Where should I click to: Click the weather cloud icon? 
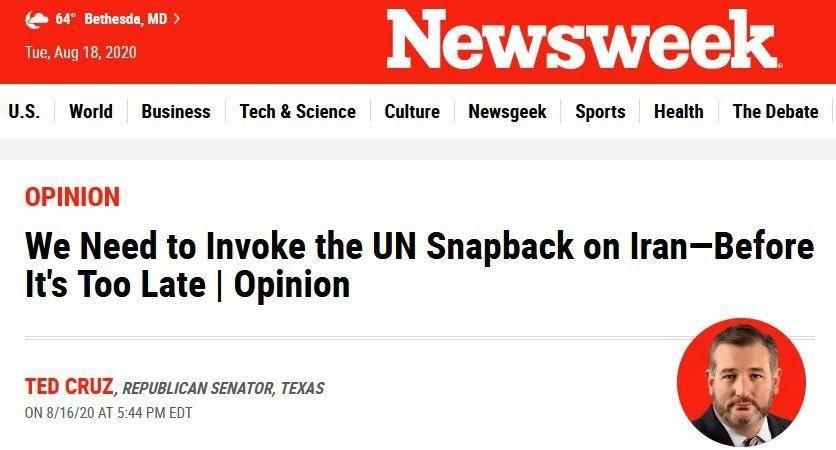coord(36,19)
